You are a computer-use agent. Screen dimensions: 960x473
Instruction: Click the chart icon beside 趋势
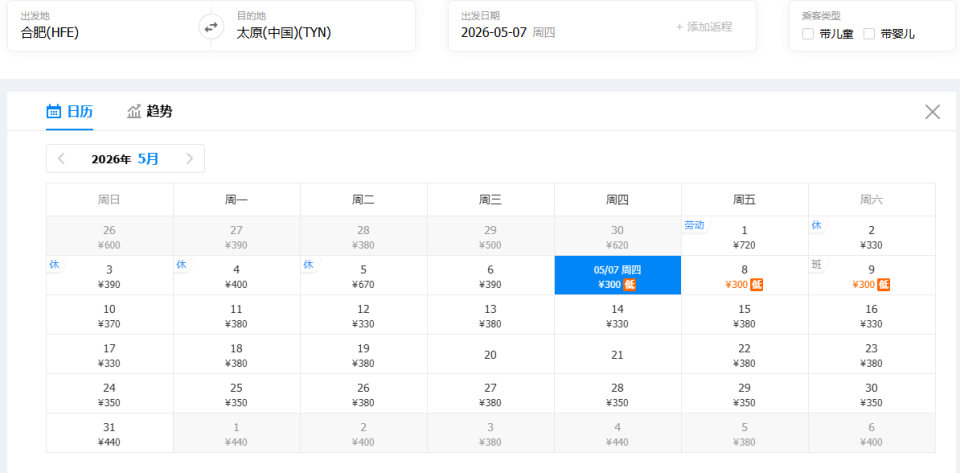point(134,111)
